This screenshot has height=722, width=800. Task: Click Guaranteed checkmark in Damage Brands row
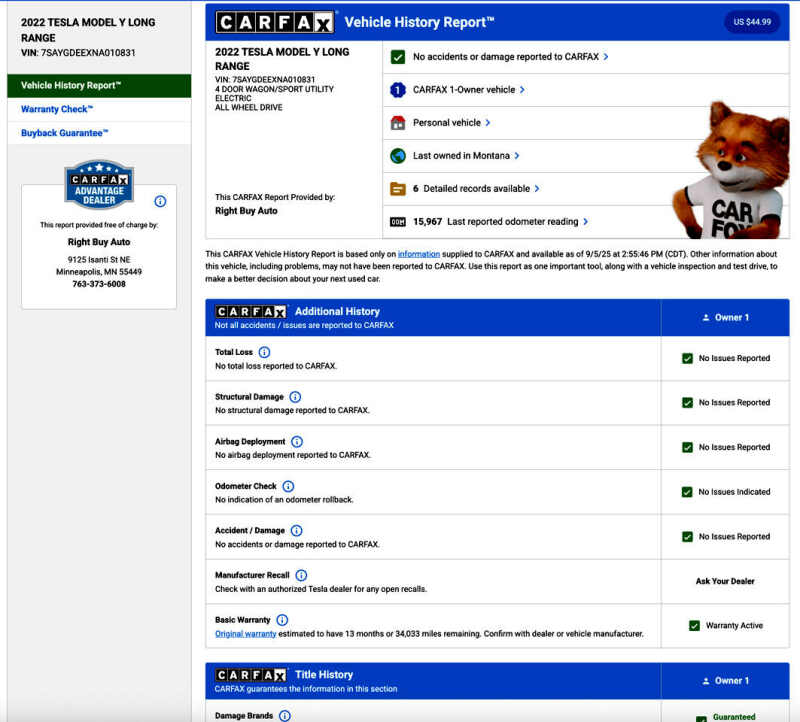pyautogui.click(x=701, y=718)
